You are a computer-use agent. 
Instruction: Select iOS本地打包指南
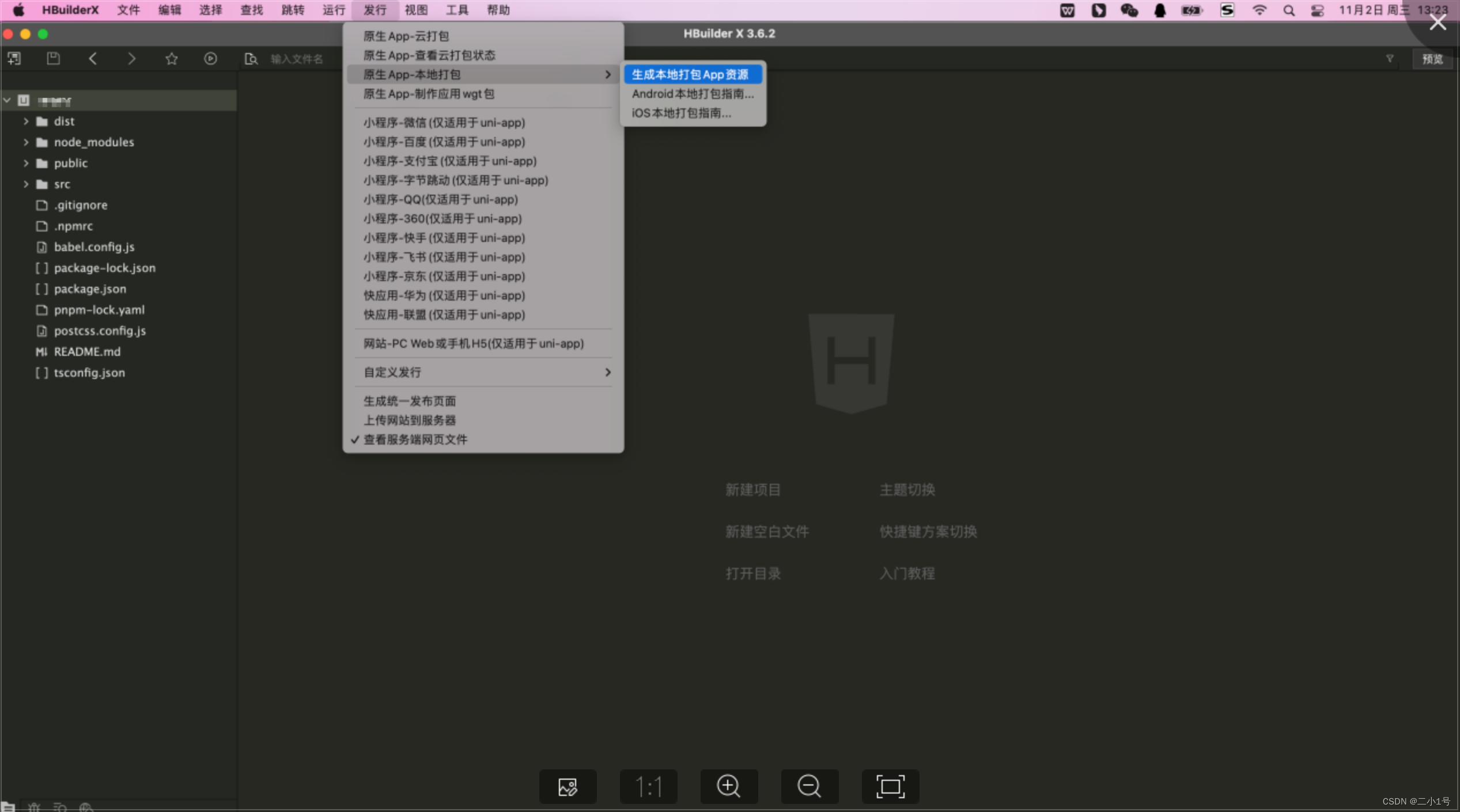pos(693,113)
